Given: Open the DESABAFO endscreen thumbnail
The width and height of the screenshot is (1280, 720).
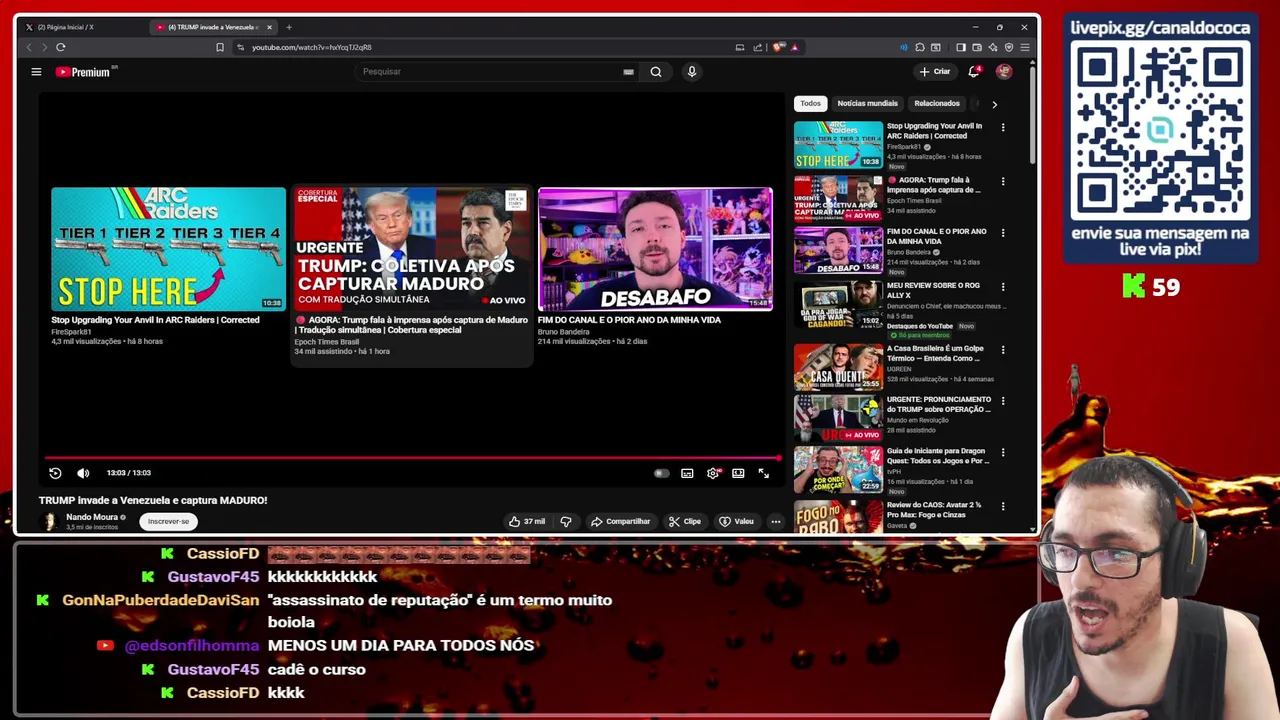Looking at the screenshot, I should point(655,249).
